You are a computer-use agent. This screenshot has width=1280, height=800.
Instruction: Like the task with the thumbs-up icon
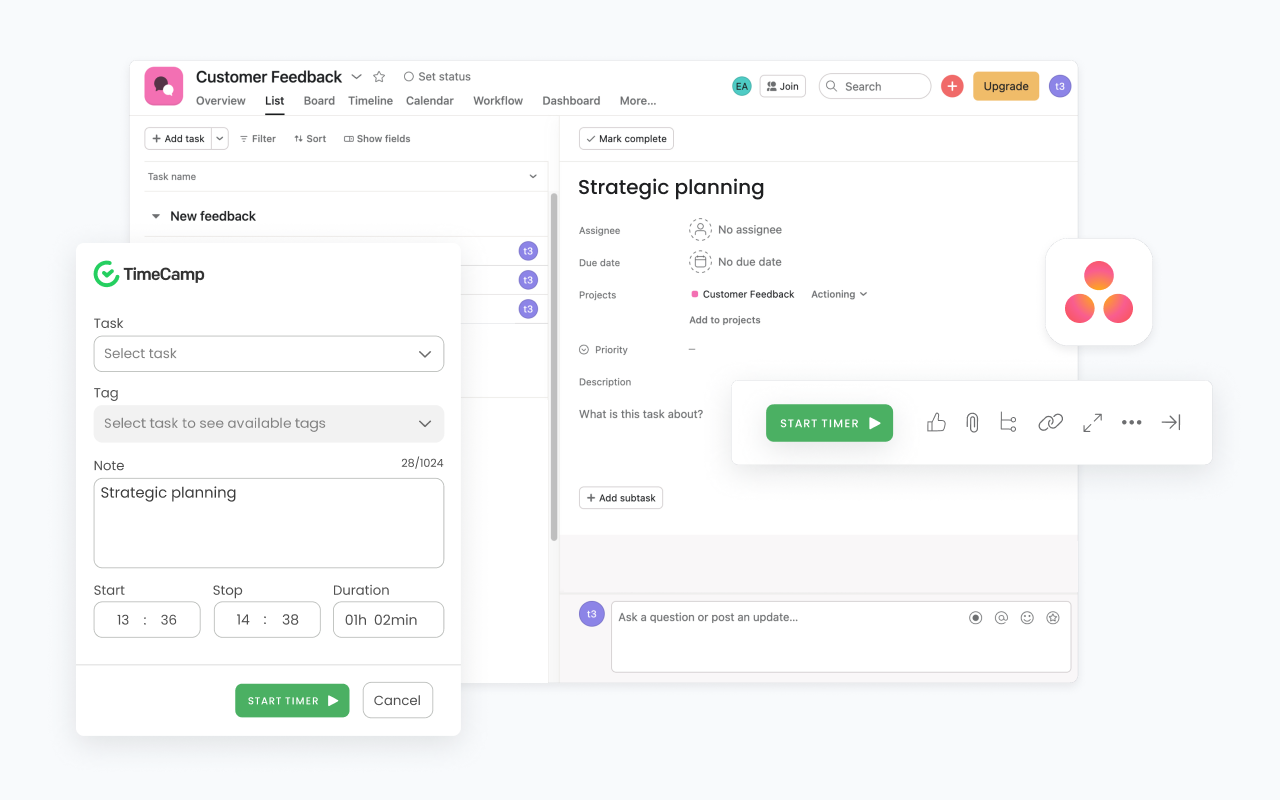pyautogui.click(x=936, y=422)
